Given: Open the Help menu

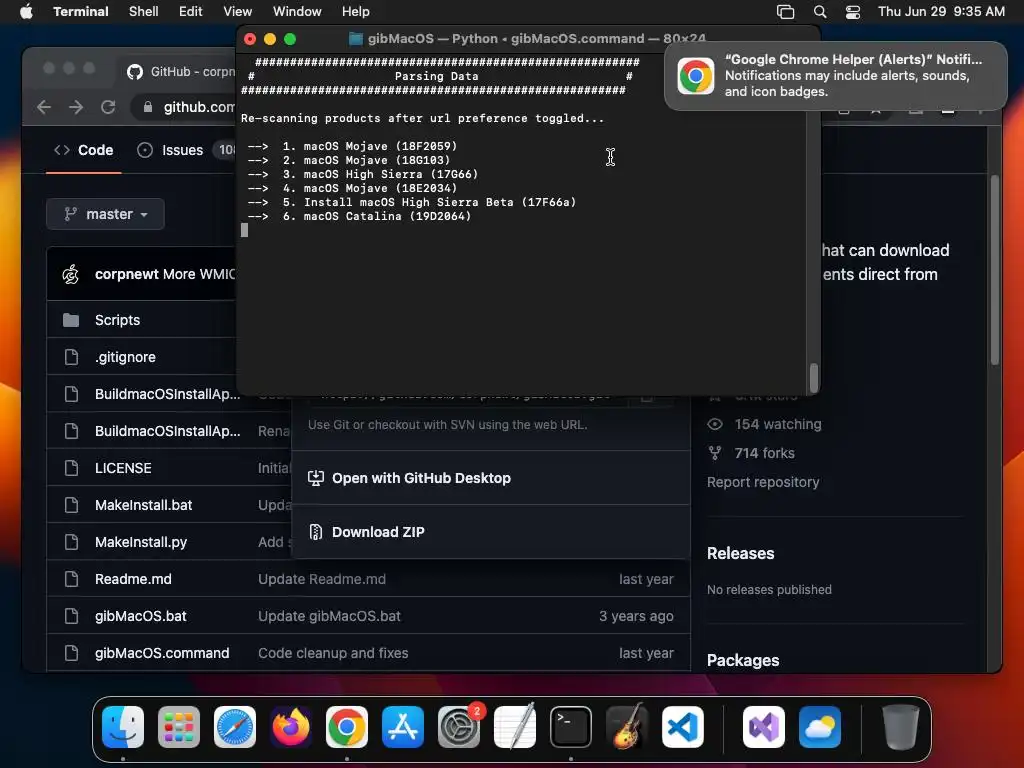Looking at the screenshot, I should (356, 11).
